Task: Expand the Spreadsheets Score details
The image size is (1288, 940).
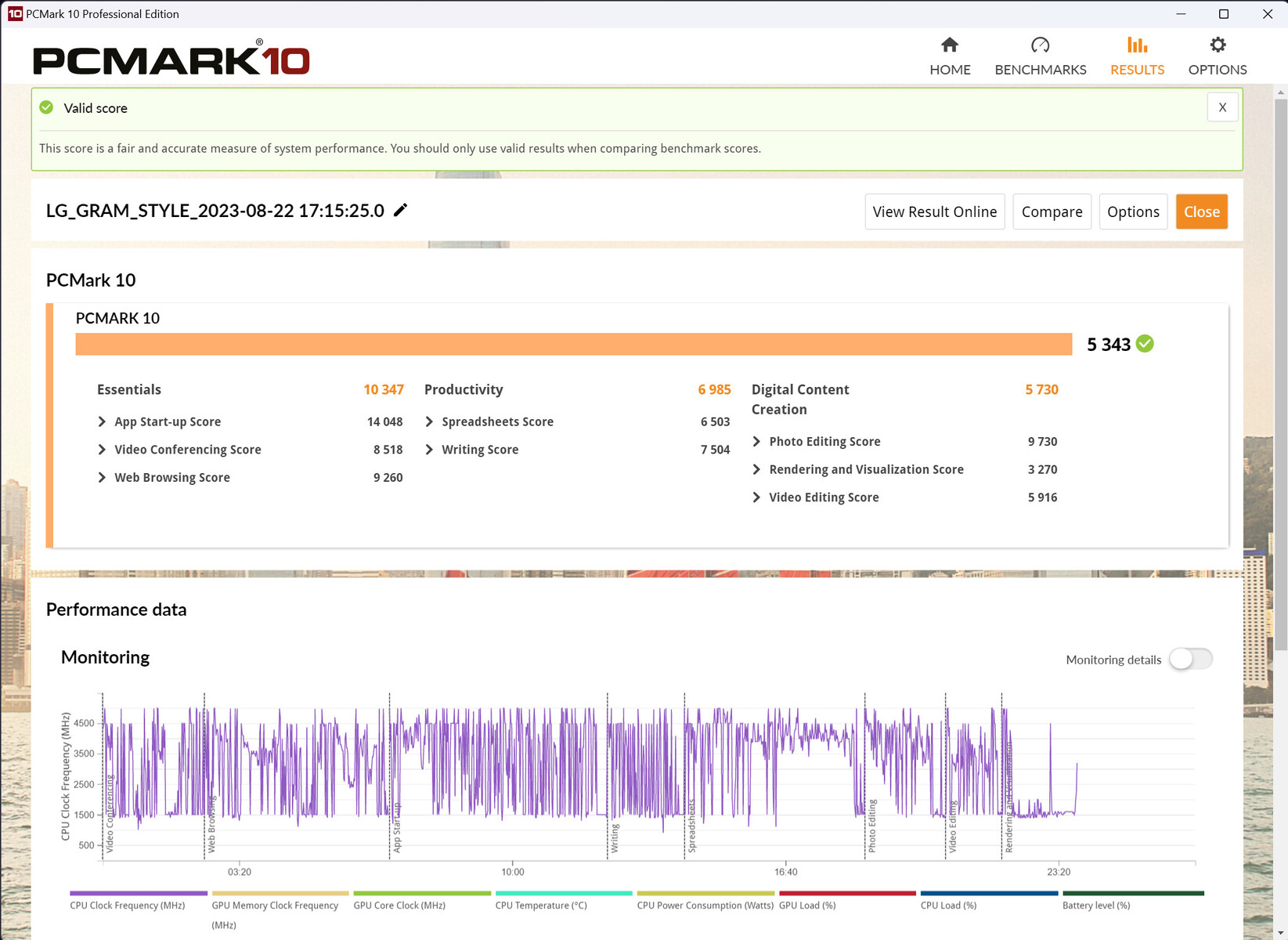Action: click(429, 421)
